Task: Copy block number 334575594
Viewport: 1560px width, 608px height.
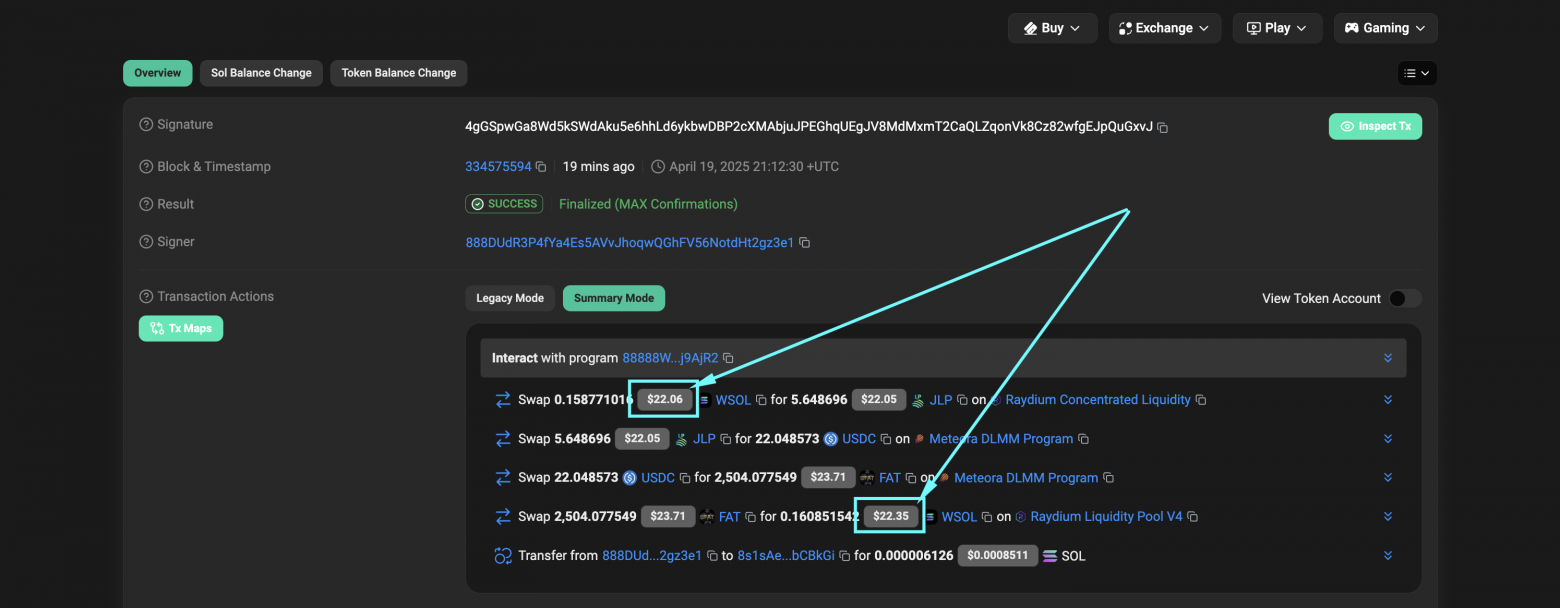Action: tap(541, 167)
